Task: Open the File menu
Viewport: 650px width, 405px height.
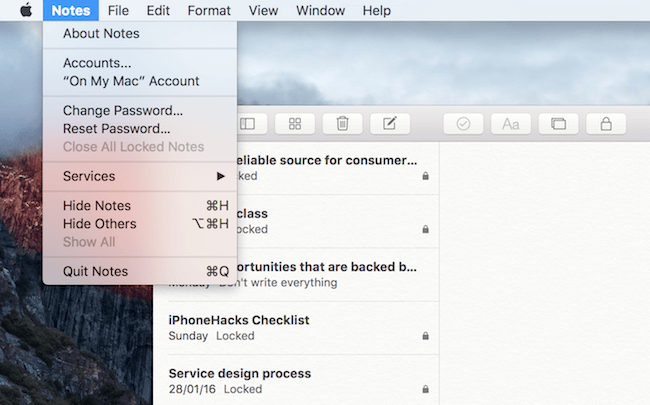Action: 118,10
